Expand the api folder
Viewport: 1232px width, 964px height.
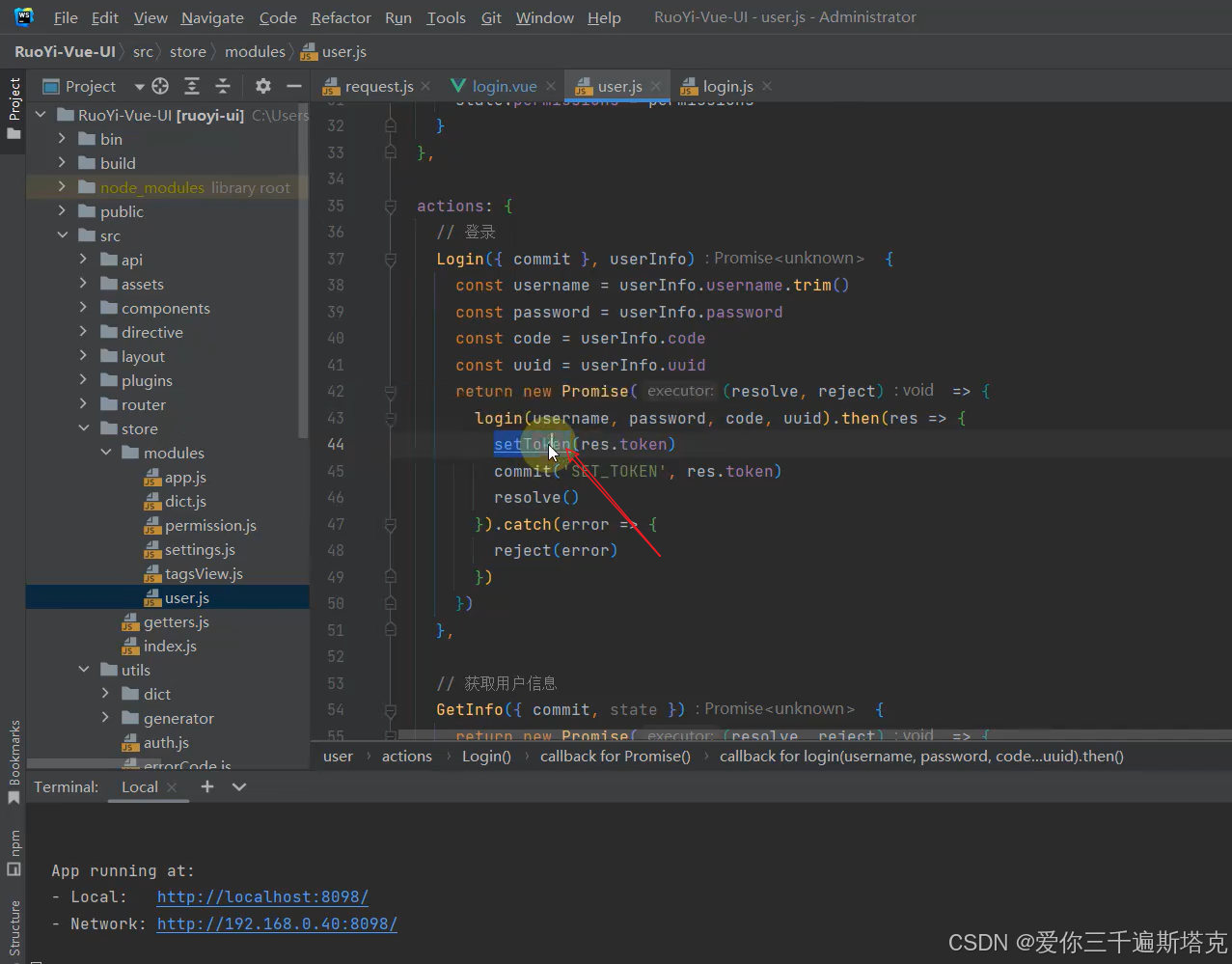85,259
